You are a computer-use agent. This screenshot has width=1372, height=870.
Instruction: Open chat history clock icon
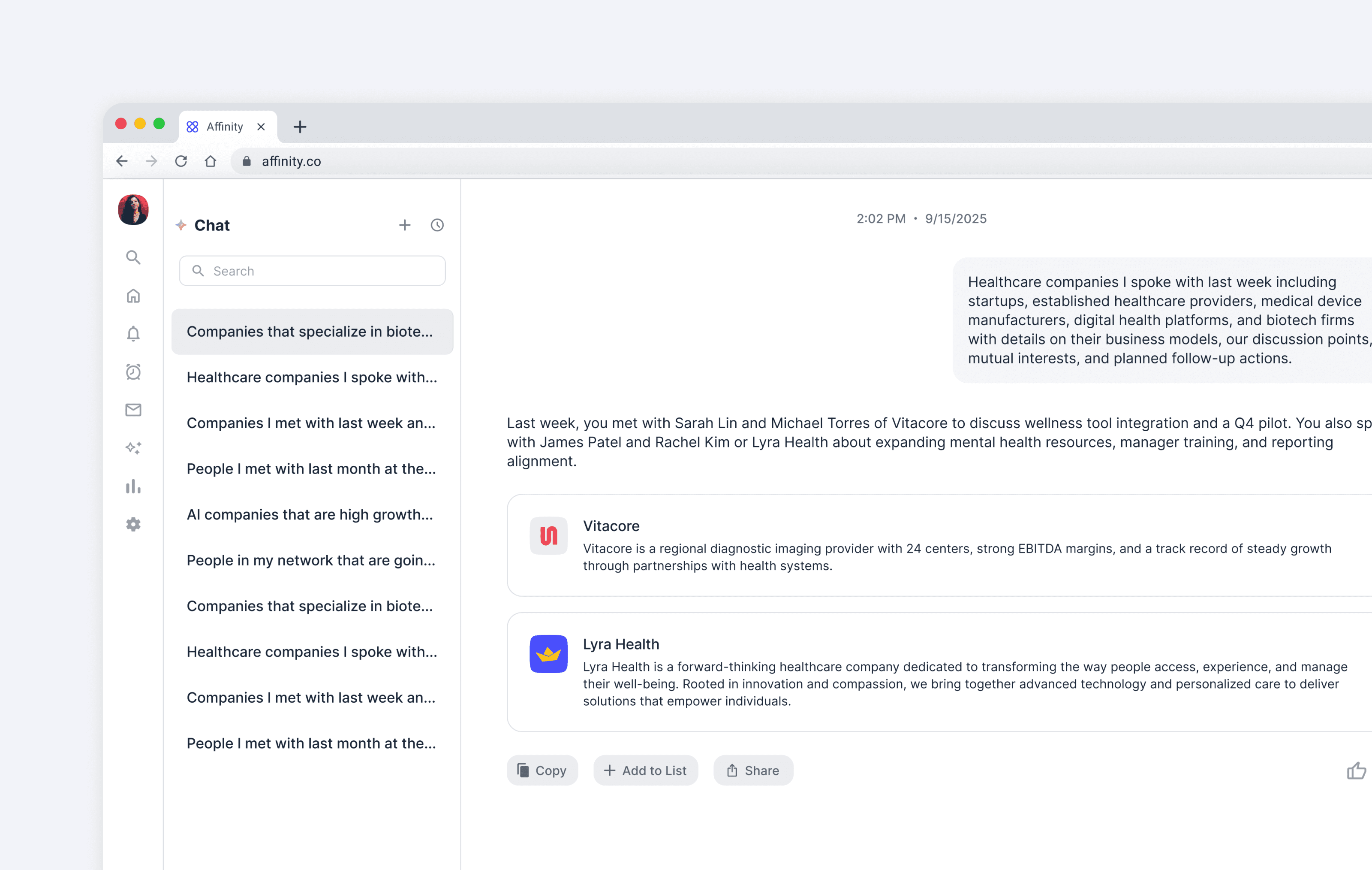[437, 225]
